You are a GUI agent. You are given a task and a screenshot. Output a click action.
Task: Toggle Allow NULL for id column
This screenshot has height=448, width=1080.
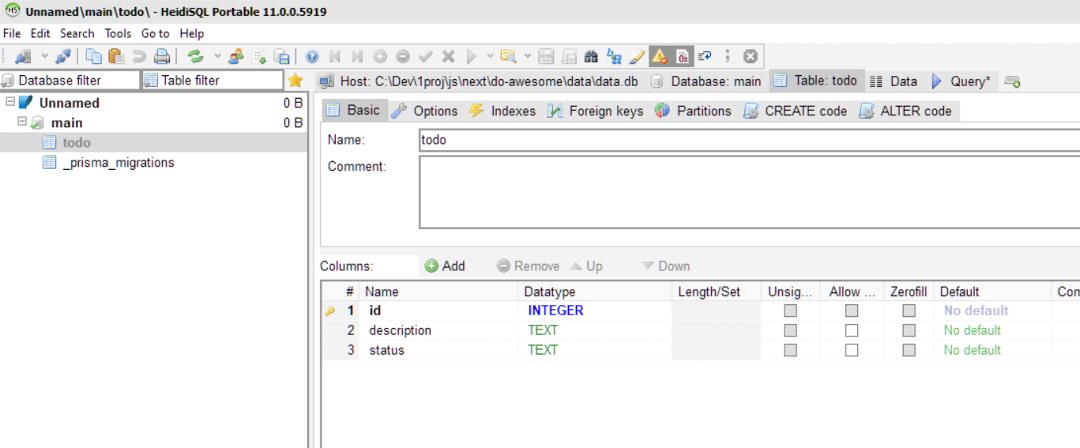[x=852, y=311]
